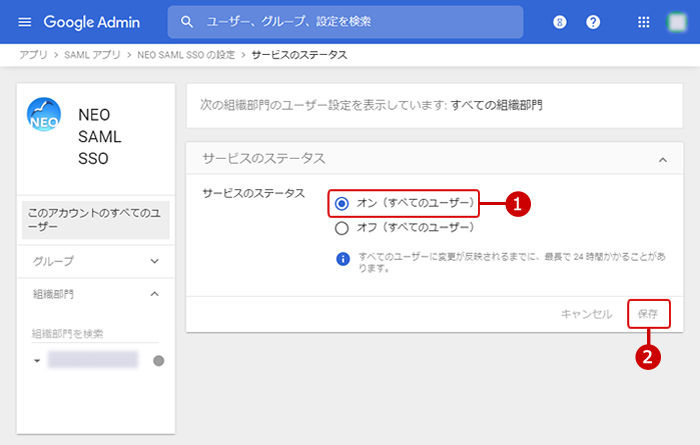Expand the グループ section

tap(96, 261)
